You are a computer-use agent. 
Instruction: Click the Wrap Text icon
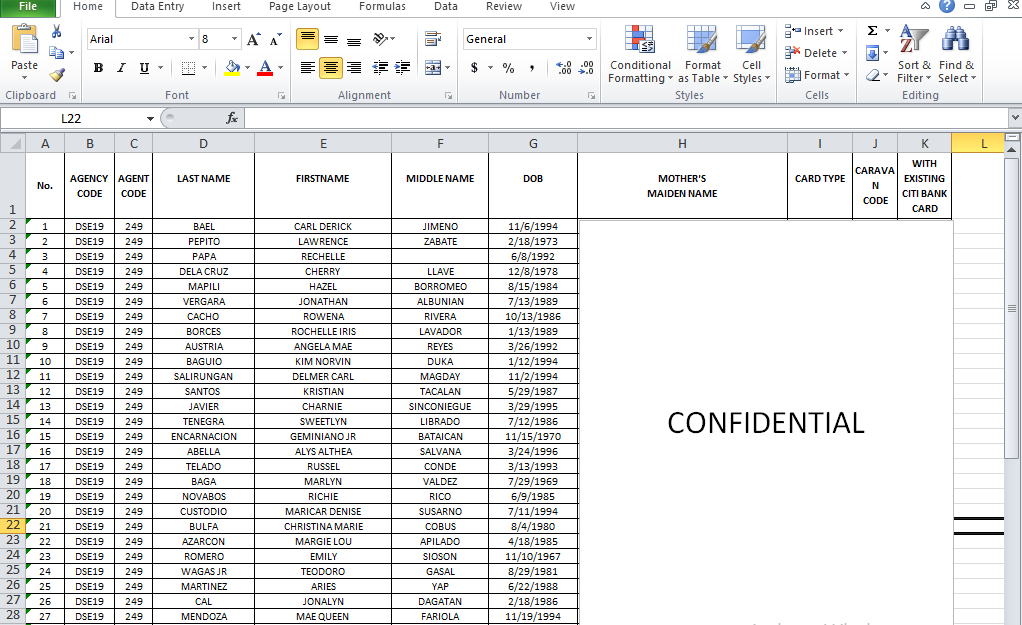pyautogui.click(x=433, y=39)
